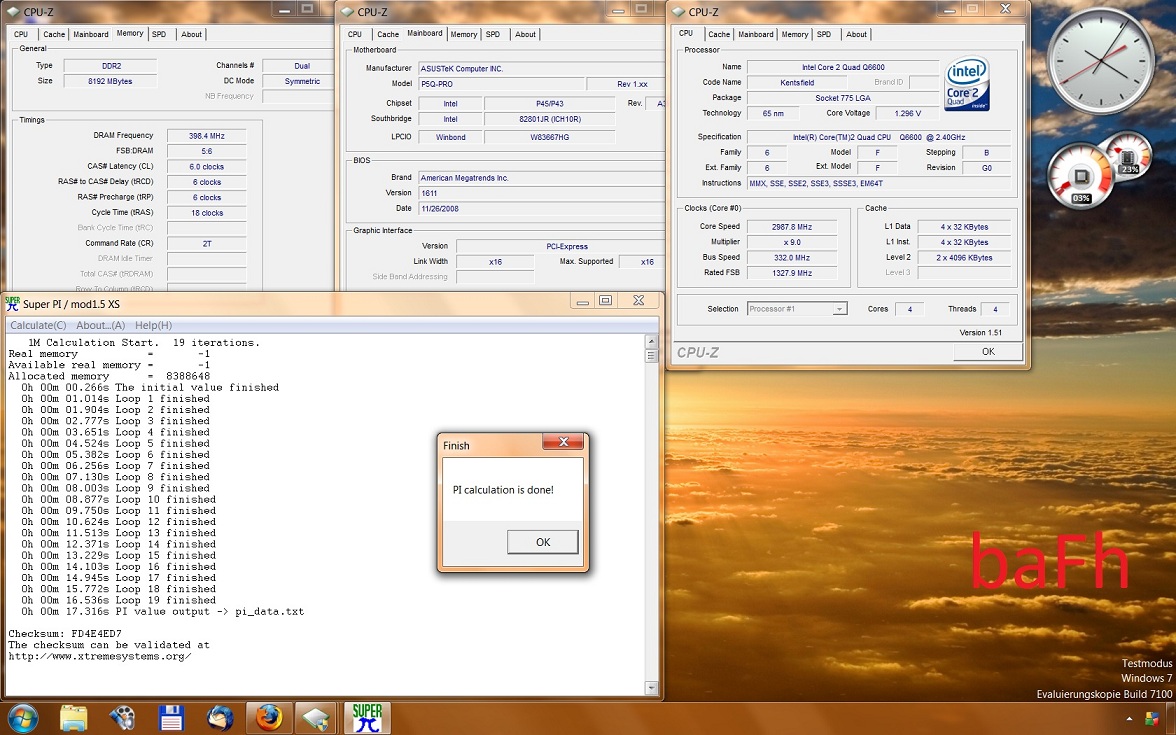
Task: Click the Cycle Time value 18 clocks
Action: click(x=206, y=213)
